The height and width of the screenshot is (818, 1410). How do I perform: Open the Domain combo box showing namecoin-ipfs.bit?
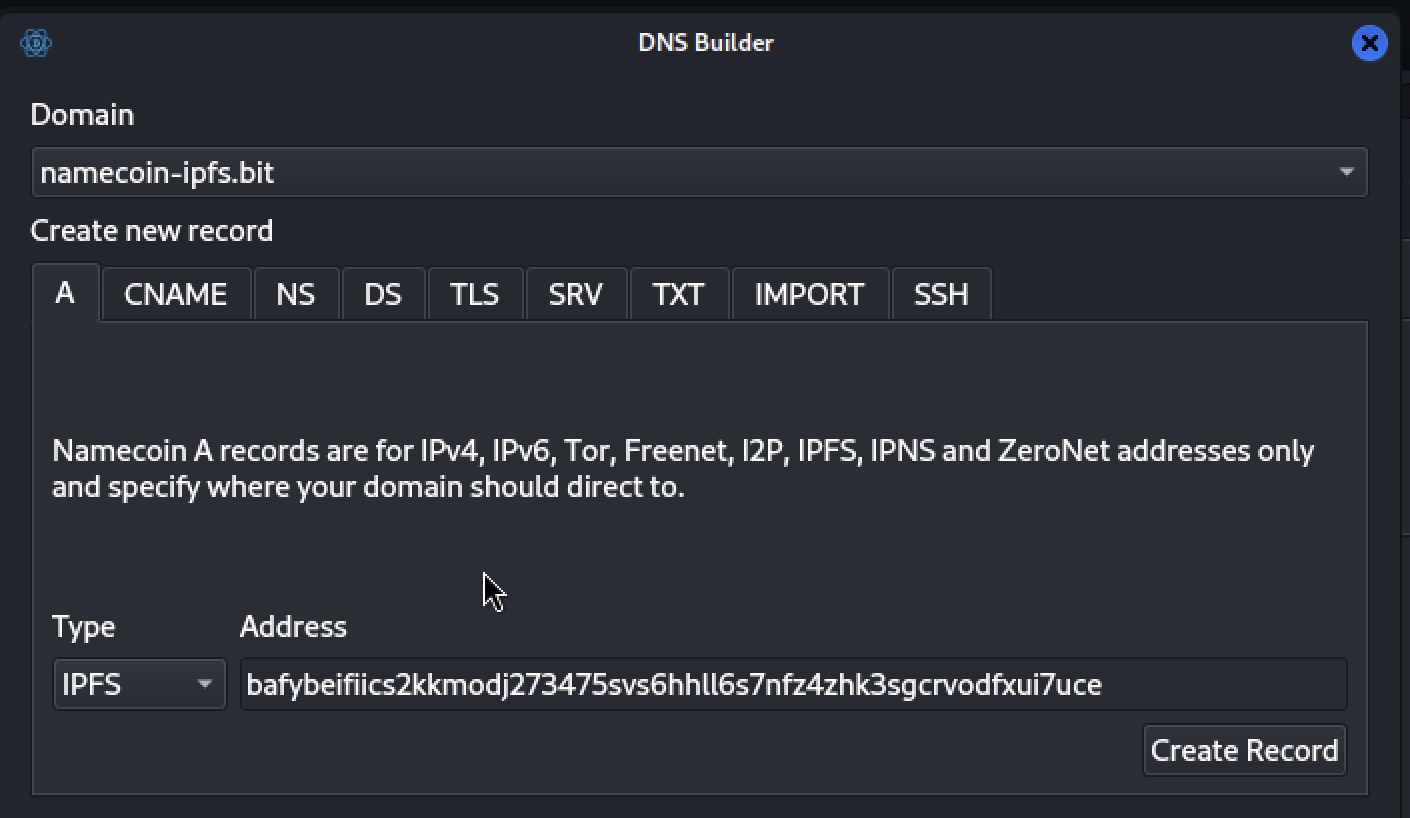(x=680, y=173)
